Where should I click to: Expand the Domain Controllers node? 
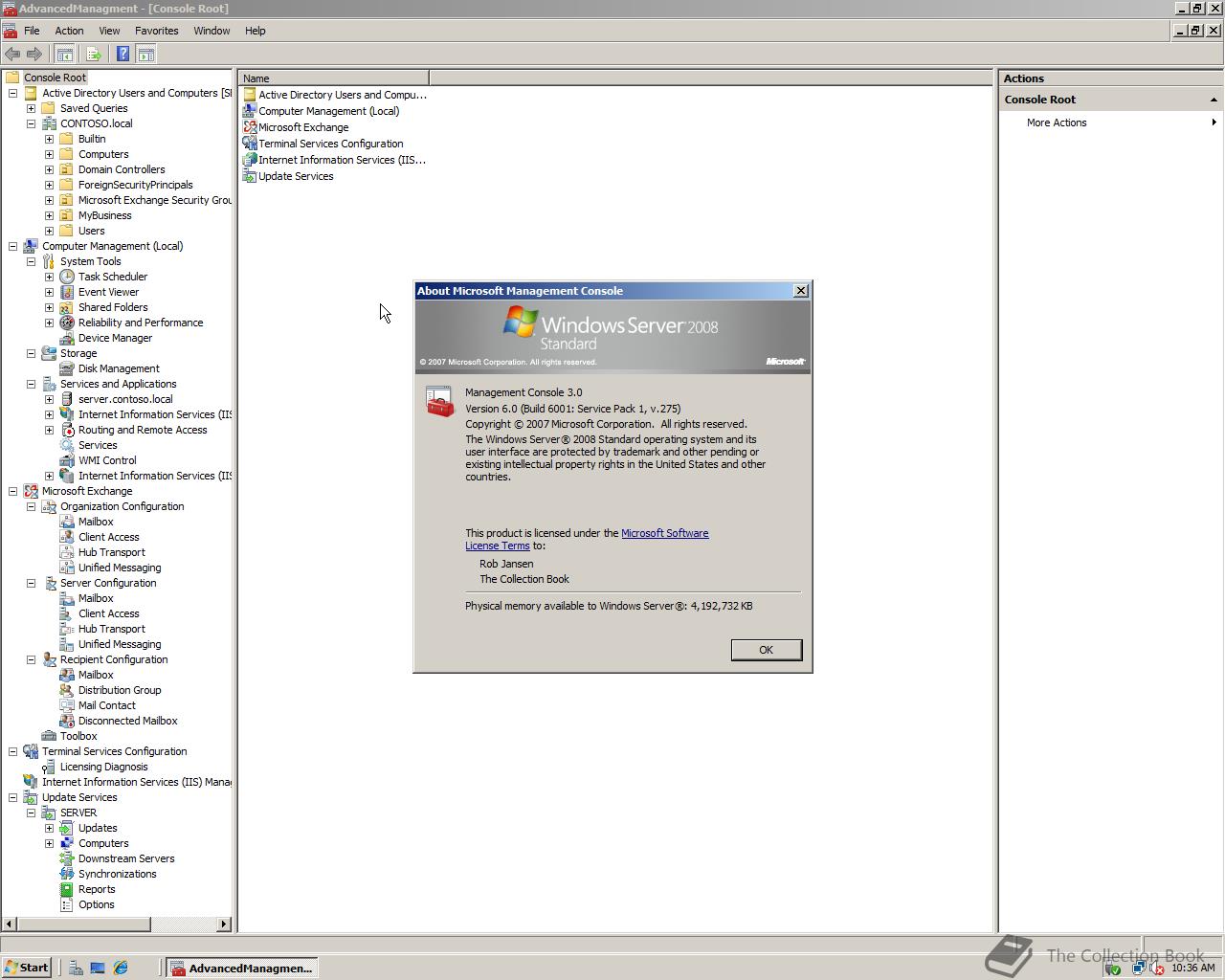click(49, 169)
